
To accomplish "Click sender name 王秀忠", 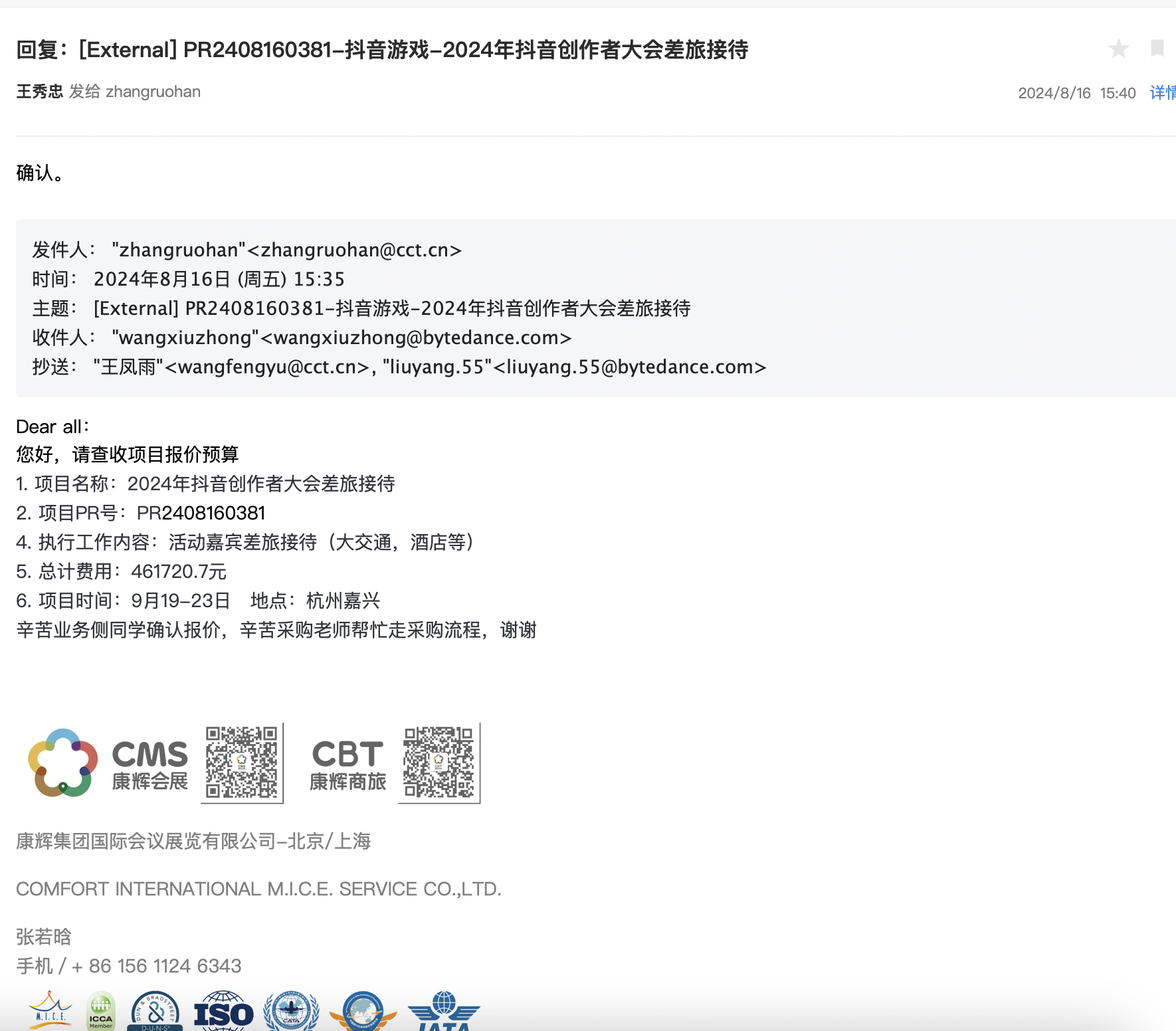I will tap(39, 92).
